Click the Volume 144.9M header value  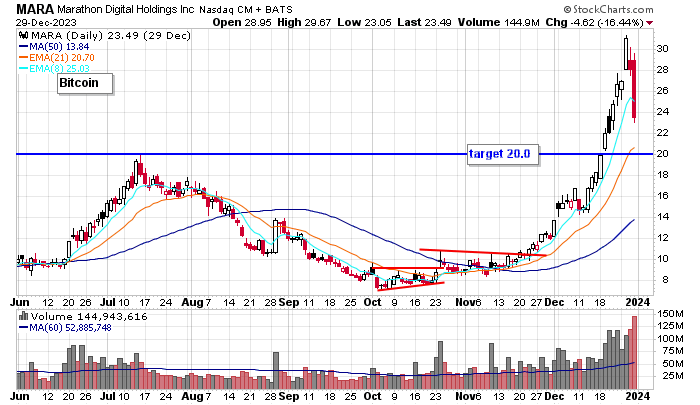[498, 22]
